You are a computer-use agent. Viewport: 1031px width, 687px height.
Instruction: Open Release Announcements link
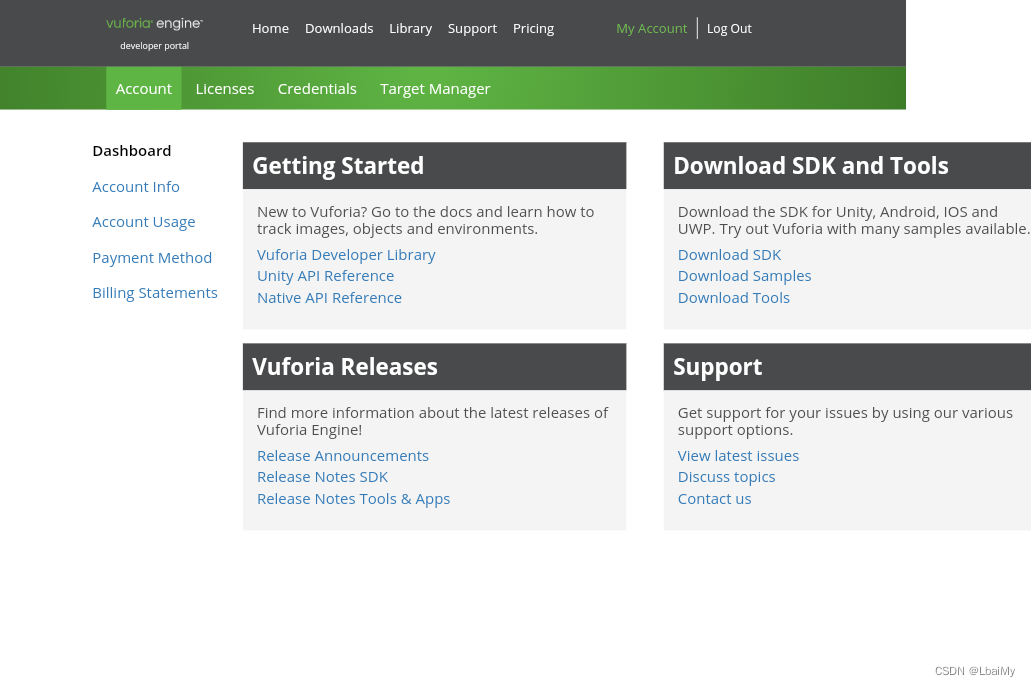pyautogui.click(x=343, y=456)
